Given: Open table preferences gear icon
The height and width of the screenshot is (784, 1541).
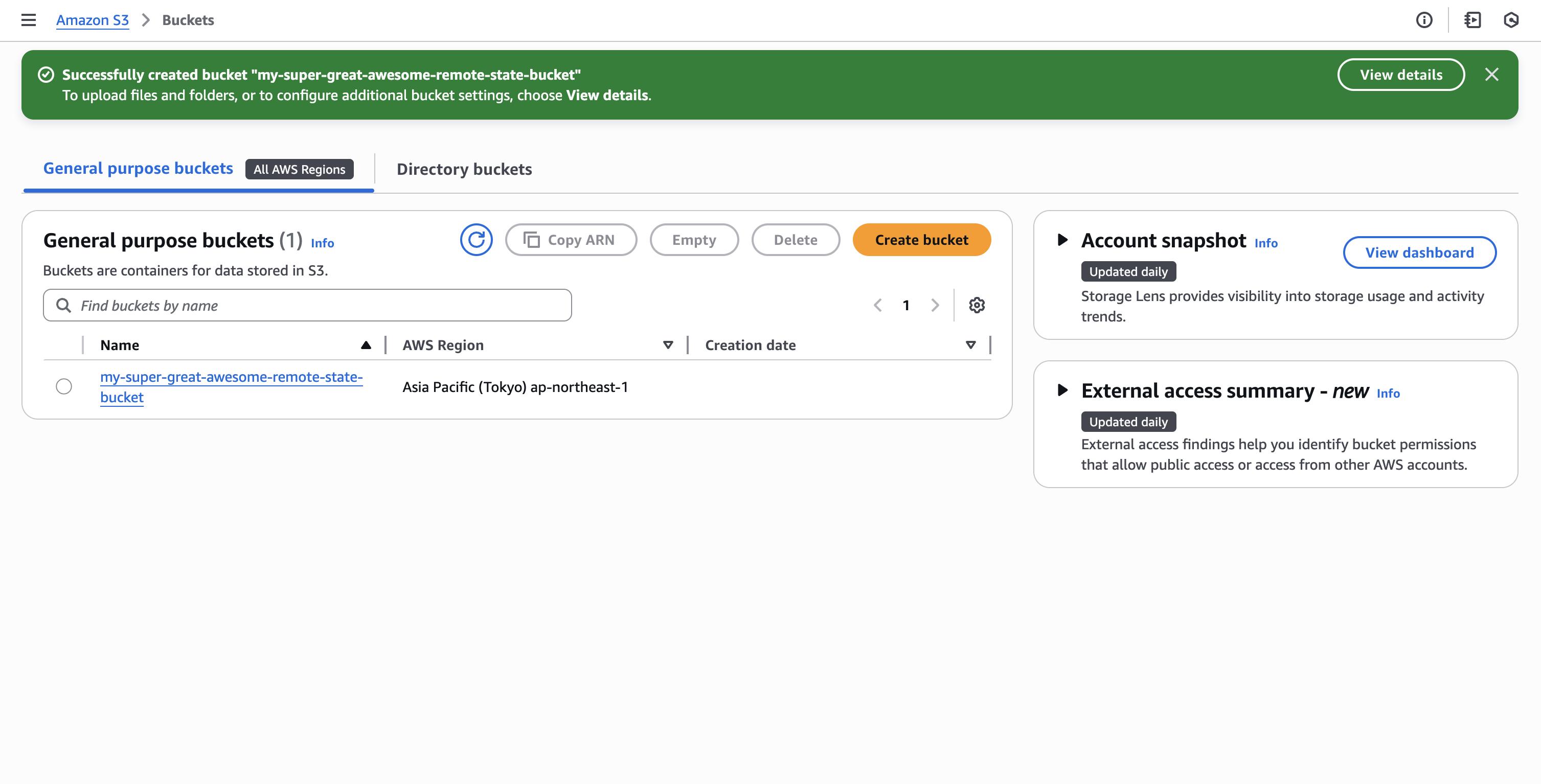Looking at the screenshot, I should coord(976,305).
